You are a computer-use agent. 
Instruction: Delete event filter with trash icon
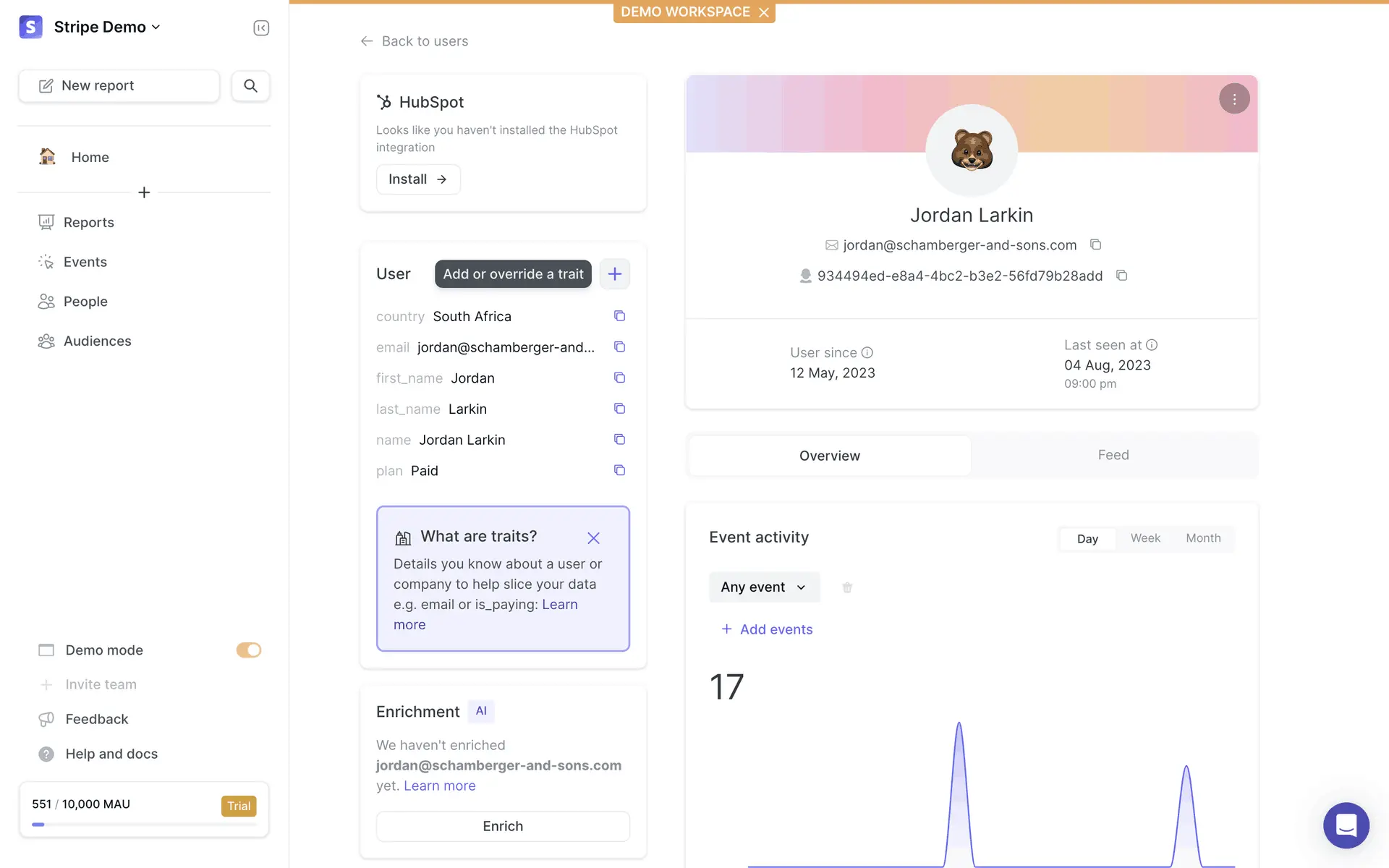tap(847, 587)
